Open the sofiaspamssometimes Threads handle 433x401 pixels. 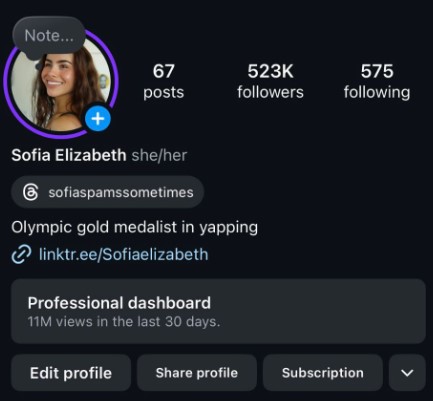[x=108, y=192]
